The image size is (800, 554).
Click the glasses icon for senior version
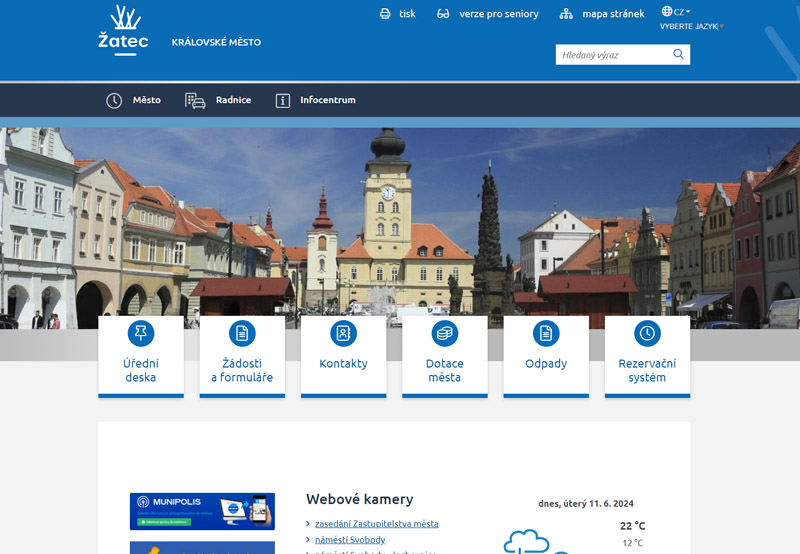[x=443, y=14]
